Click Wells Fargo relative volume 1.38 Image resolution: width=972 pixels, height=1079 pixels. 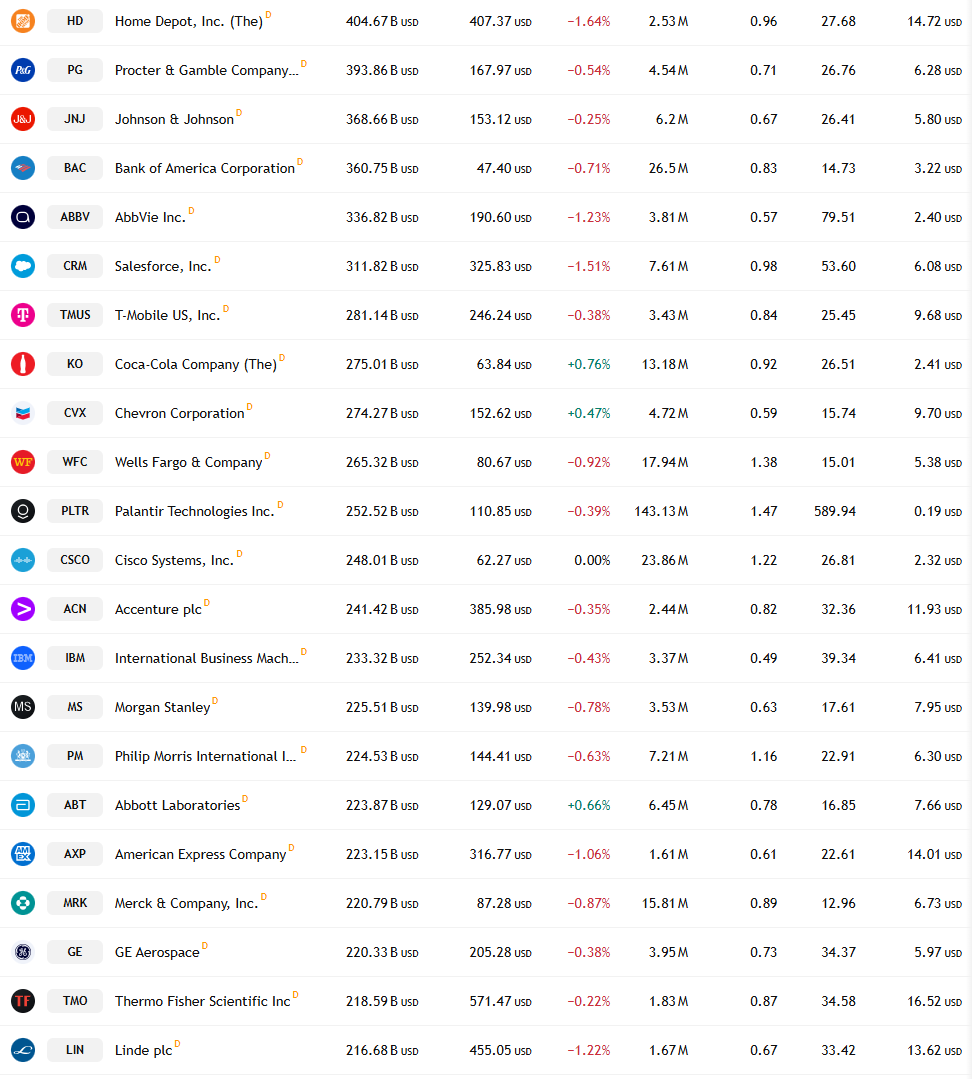coord(764,462)
